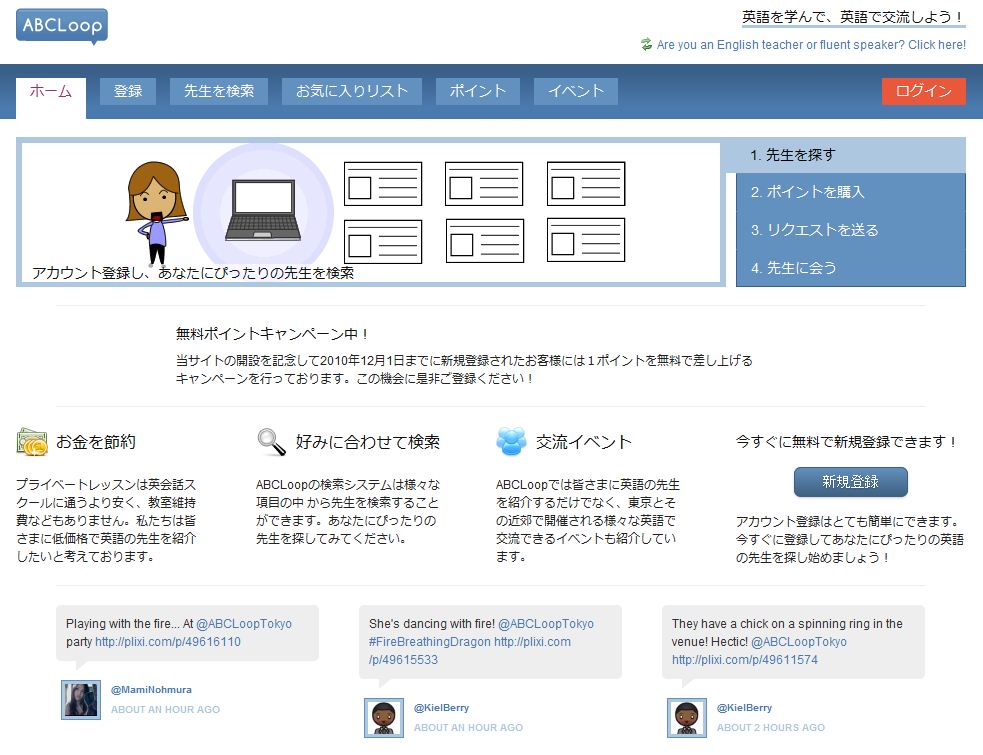983x755 pixels.
Task: Click the #FireBreathingDragon hashtag
Action: coord(429,641)
